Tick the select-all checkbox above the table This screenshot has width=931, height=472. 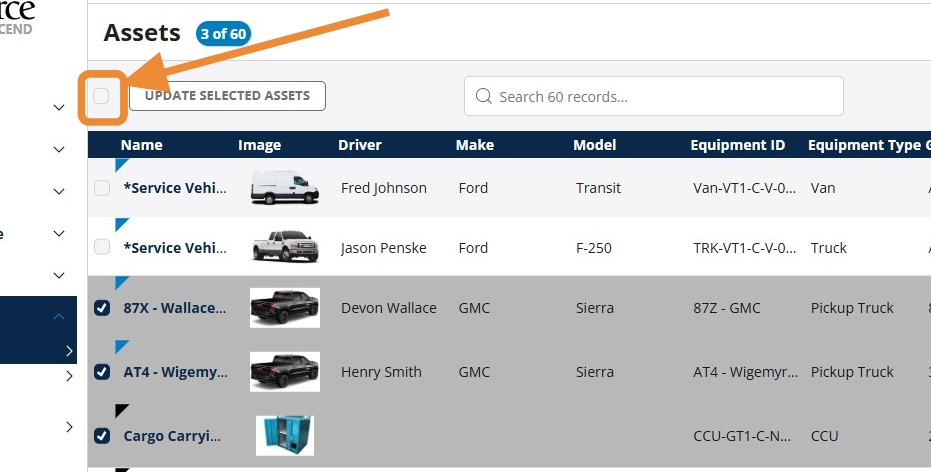tap(101, 96)
